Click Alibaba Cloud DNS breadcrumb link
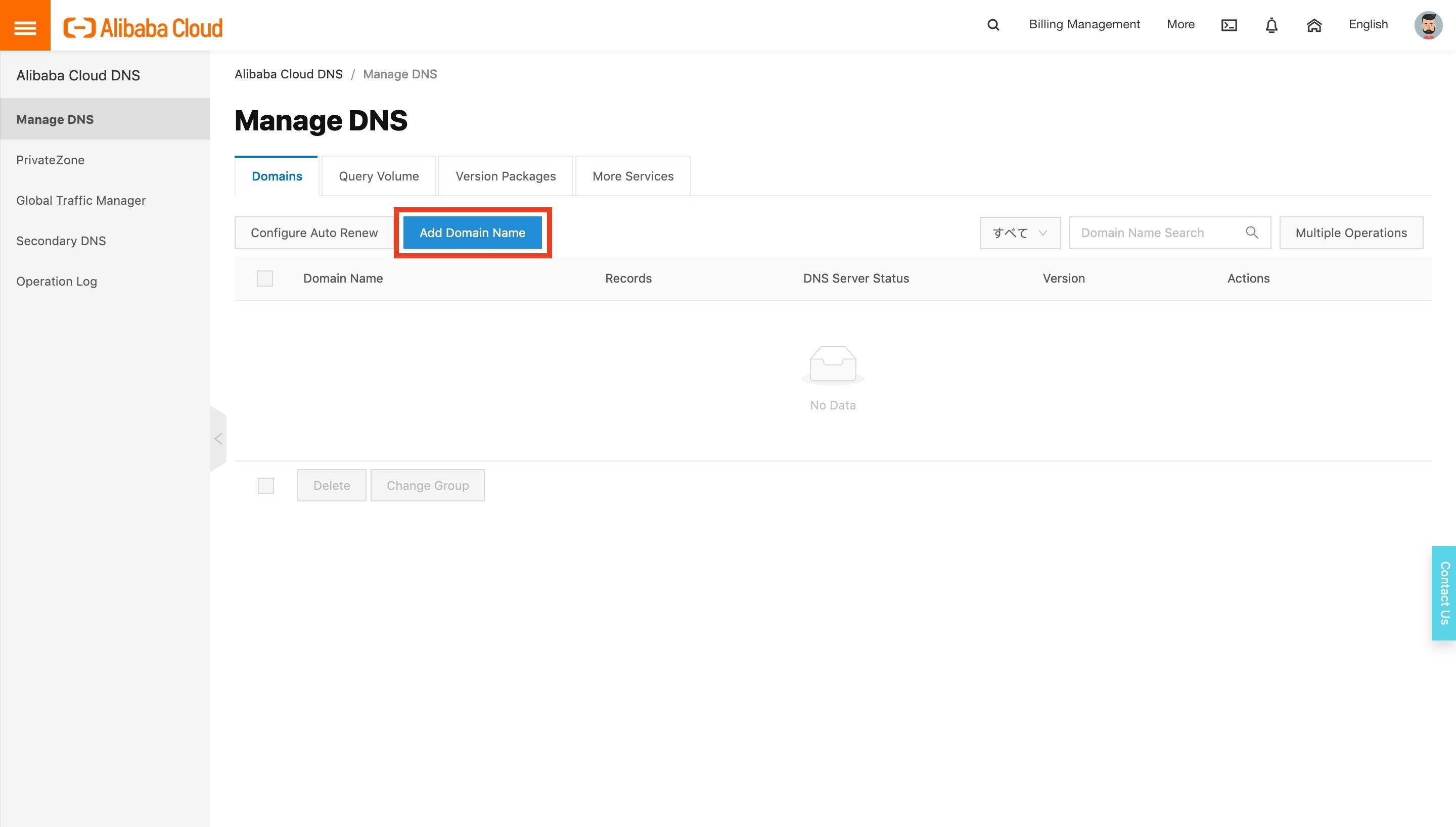Screen dimensions: 1456x827 tap(289, 74)
